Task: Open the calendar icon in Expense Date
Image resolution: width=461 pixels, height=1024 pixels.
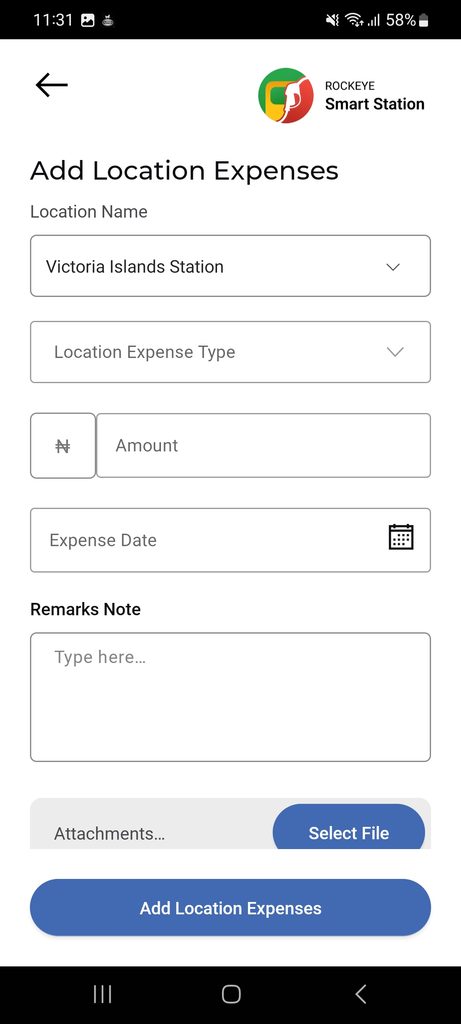Action: (401, 537)
